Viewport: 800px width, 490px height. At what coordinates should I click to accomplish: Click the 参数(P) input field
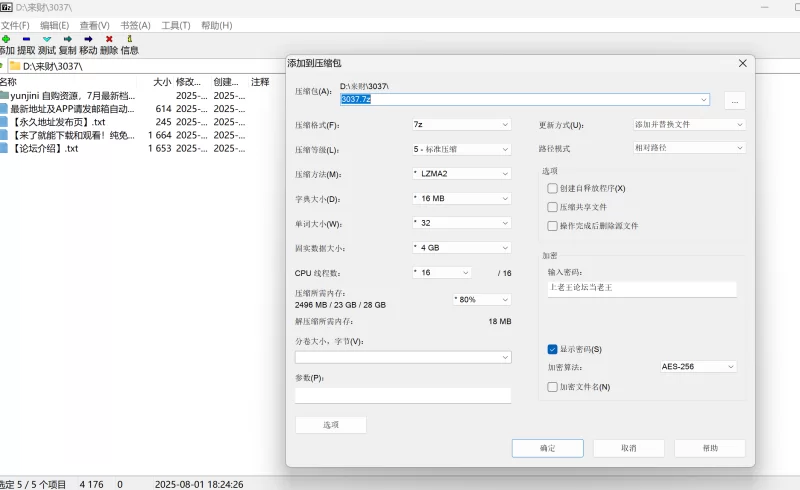coord(403,396)
